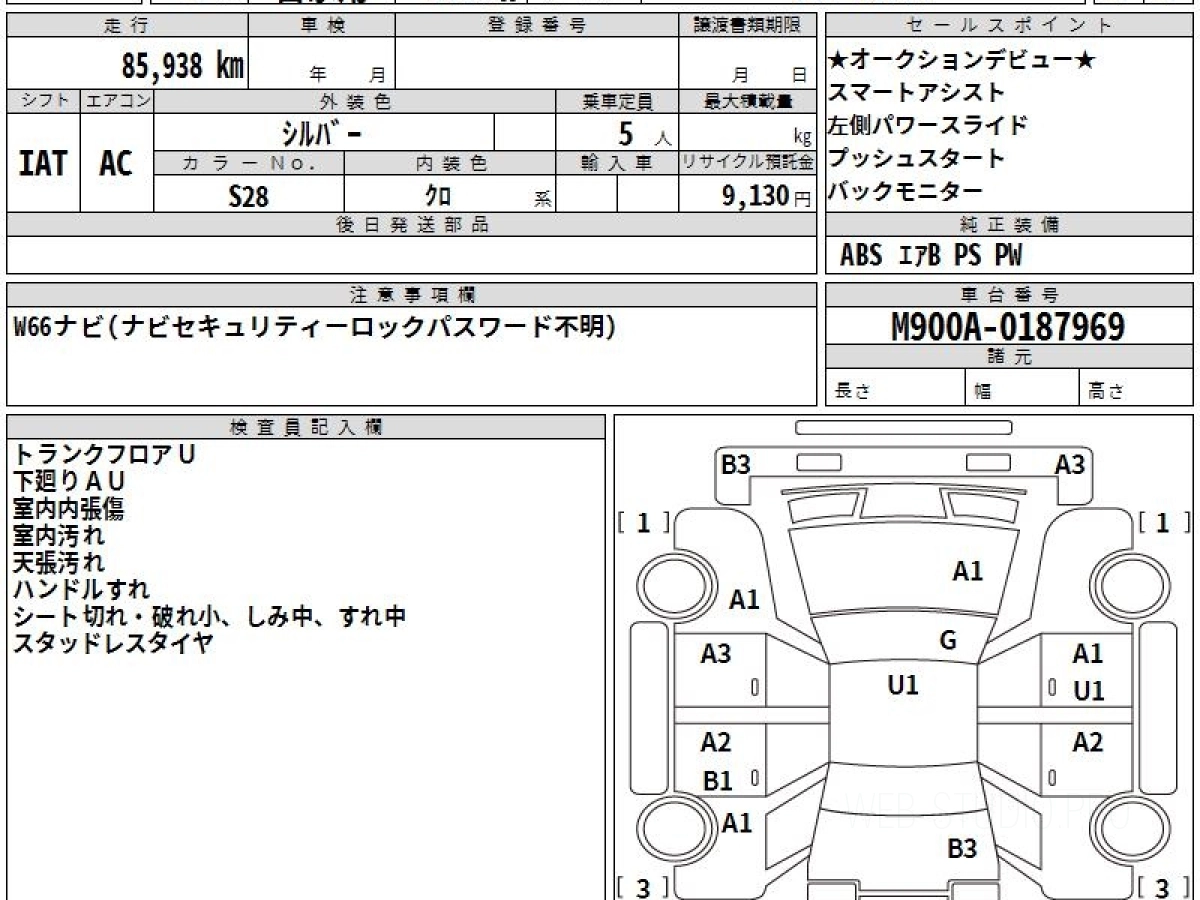Click the B3 mark on rear panel

point(962,849)
